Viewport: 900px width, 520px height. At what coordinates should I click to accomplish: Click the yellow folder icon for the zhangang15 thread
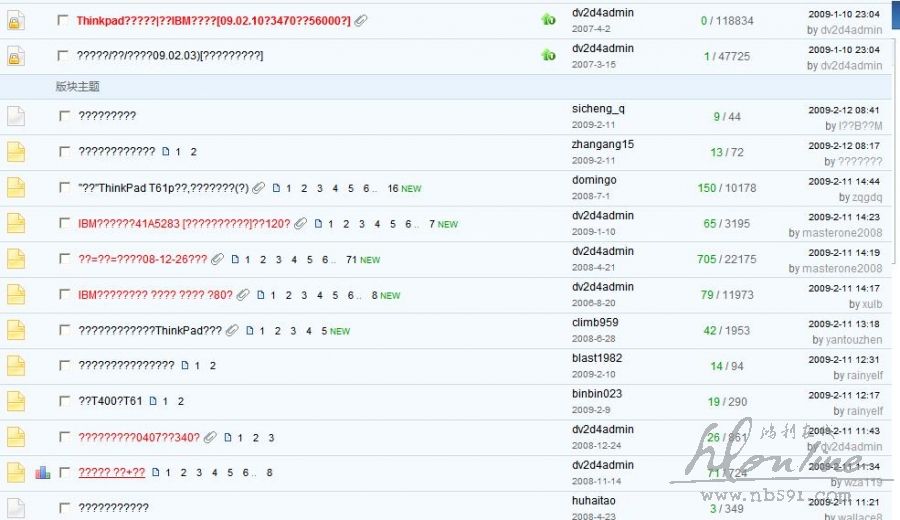(16, 152)
